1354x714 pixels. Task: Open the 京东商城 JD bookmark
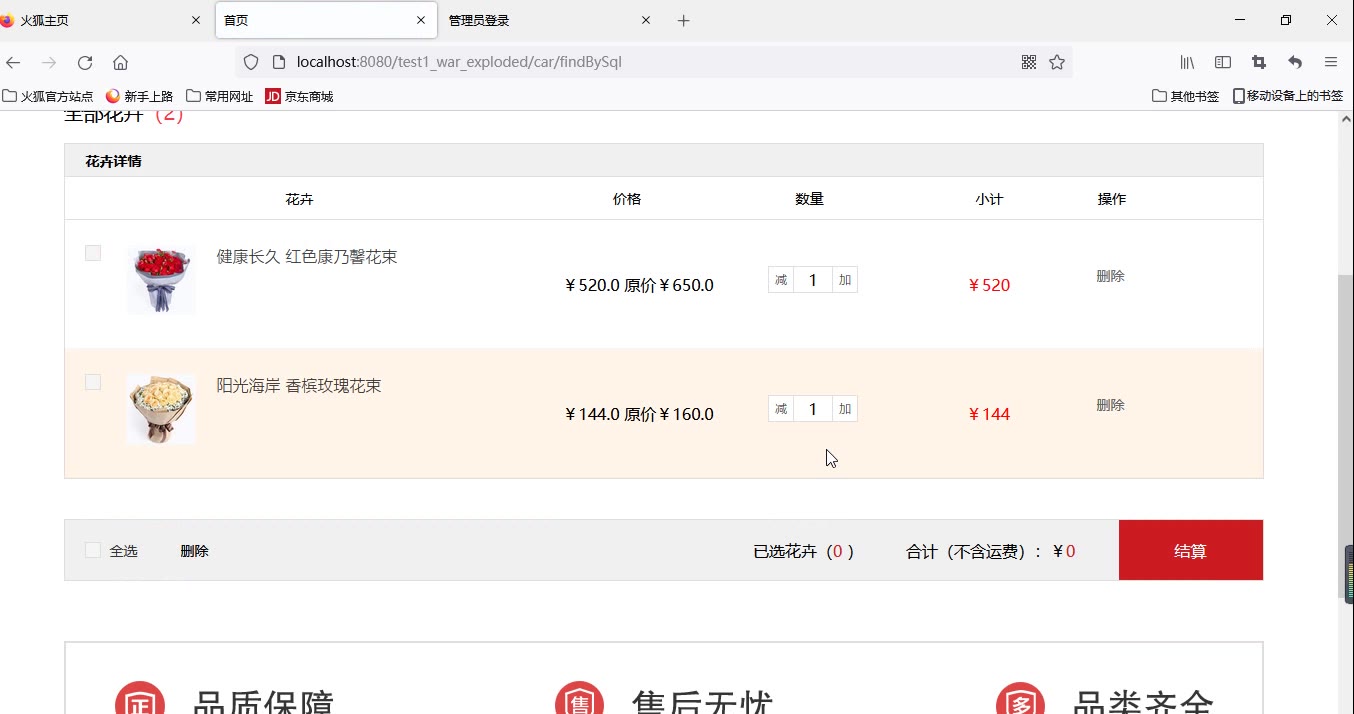click(299, 96)
